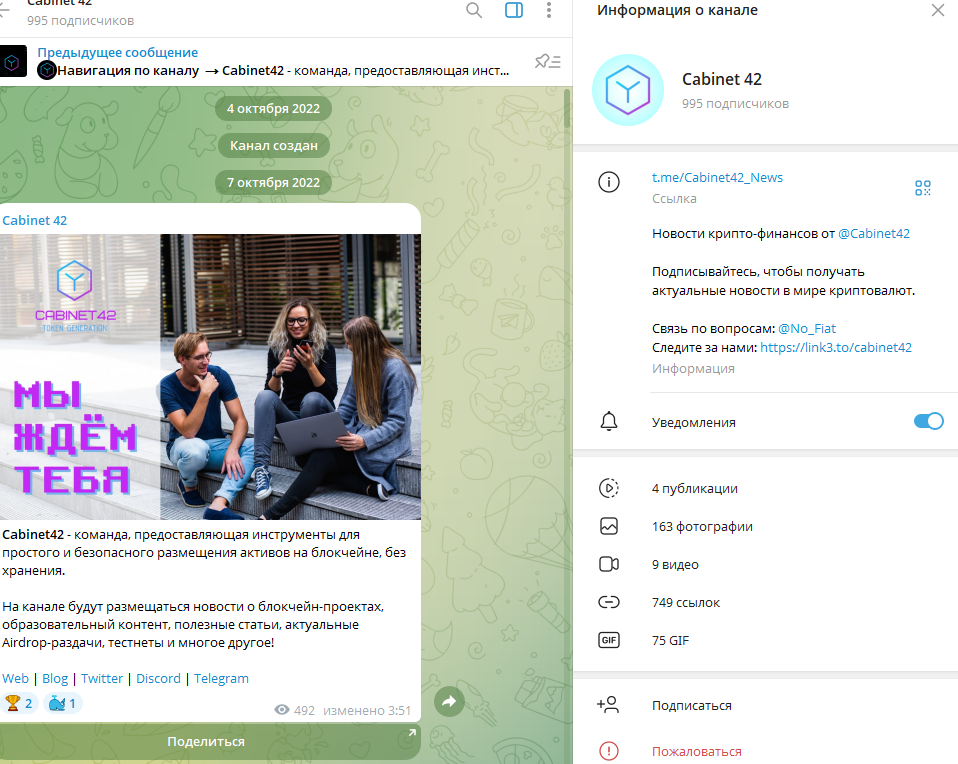The width and height of the screenshot is (958, 764).
Task: Click the photos icon
Action: 609,526
